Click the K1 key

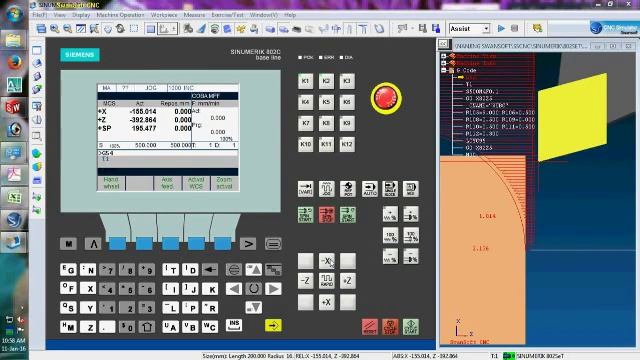click(x=305, y=81)
